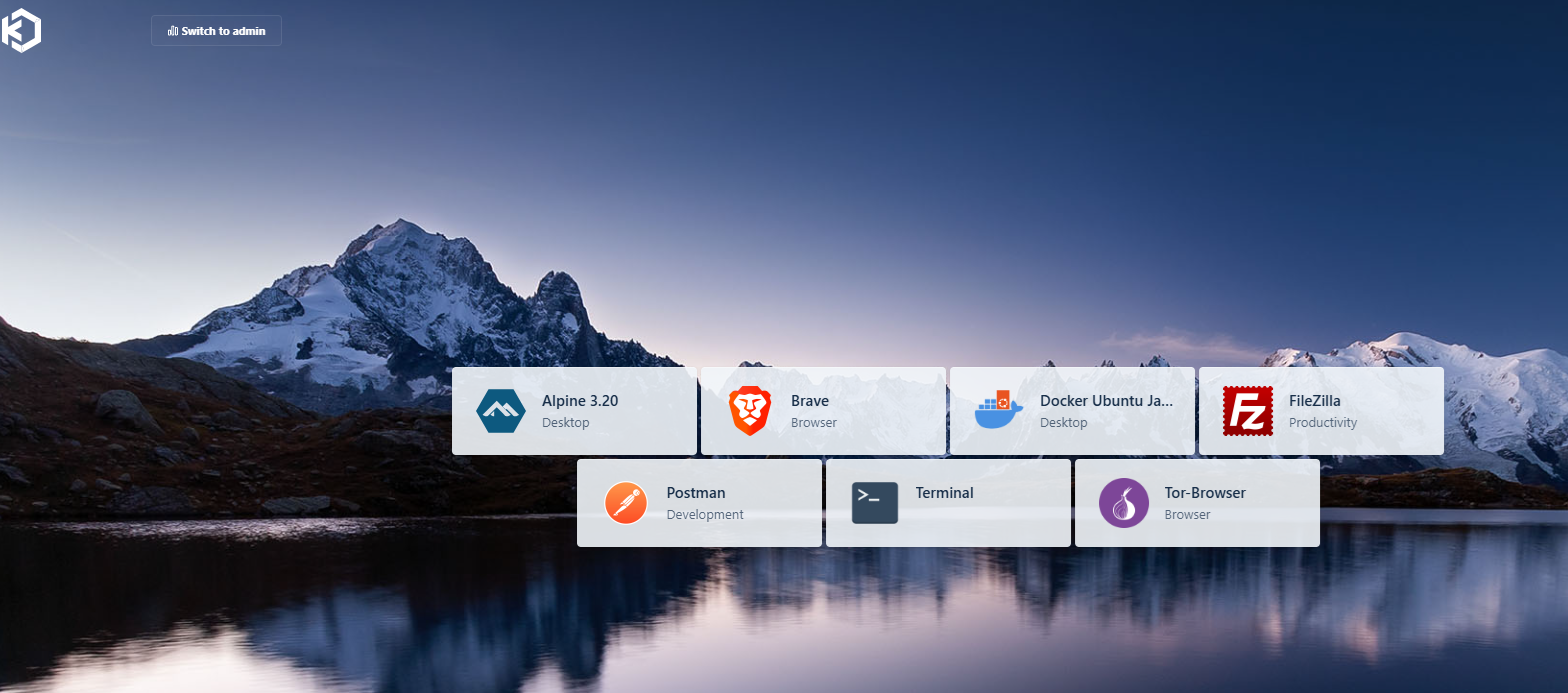Viewport: 1568px width, 693px height.
Task: Click the Development label under Postman
Action: coord(705,515)
